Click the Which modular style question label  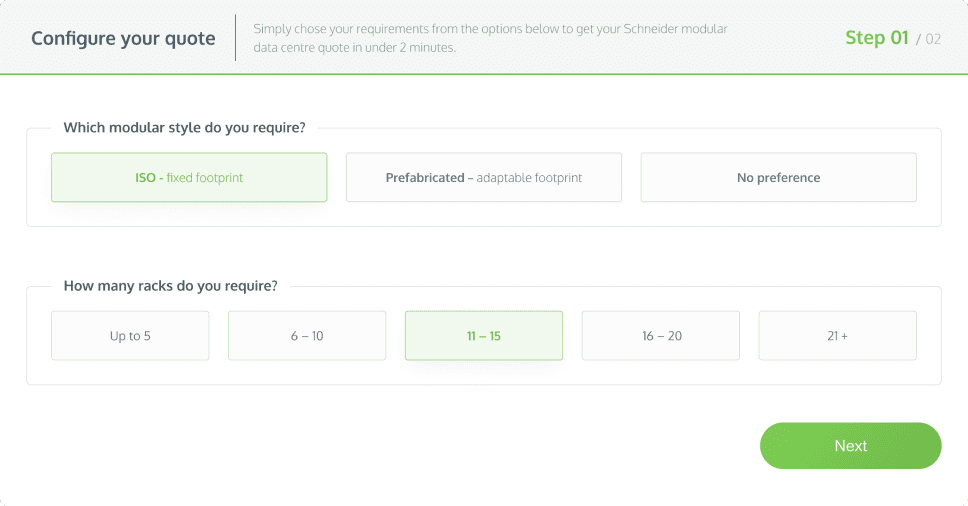tap(185, 128)
